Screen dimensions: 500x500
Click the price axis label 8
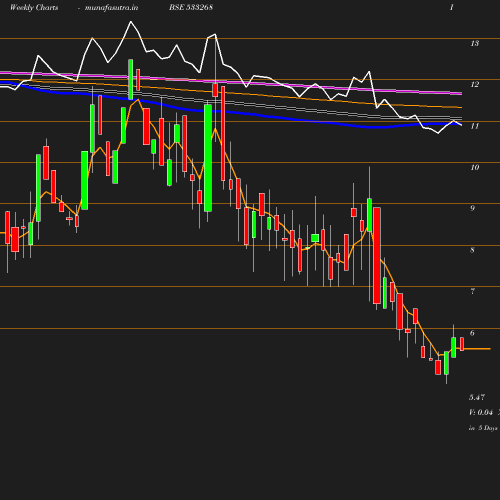(x=472, y=250)
